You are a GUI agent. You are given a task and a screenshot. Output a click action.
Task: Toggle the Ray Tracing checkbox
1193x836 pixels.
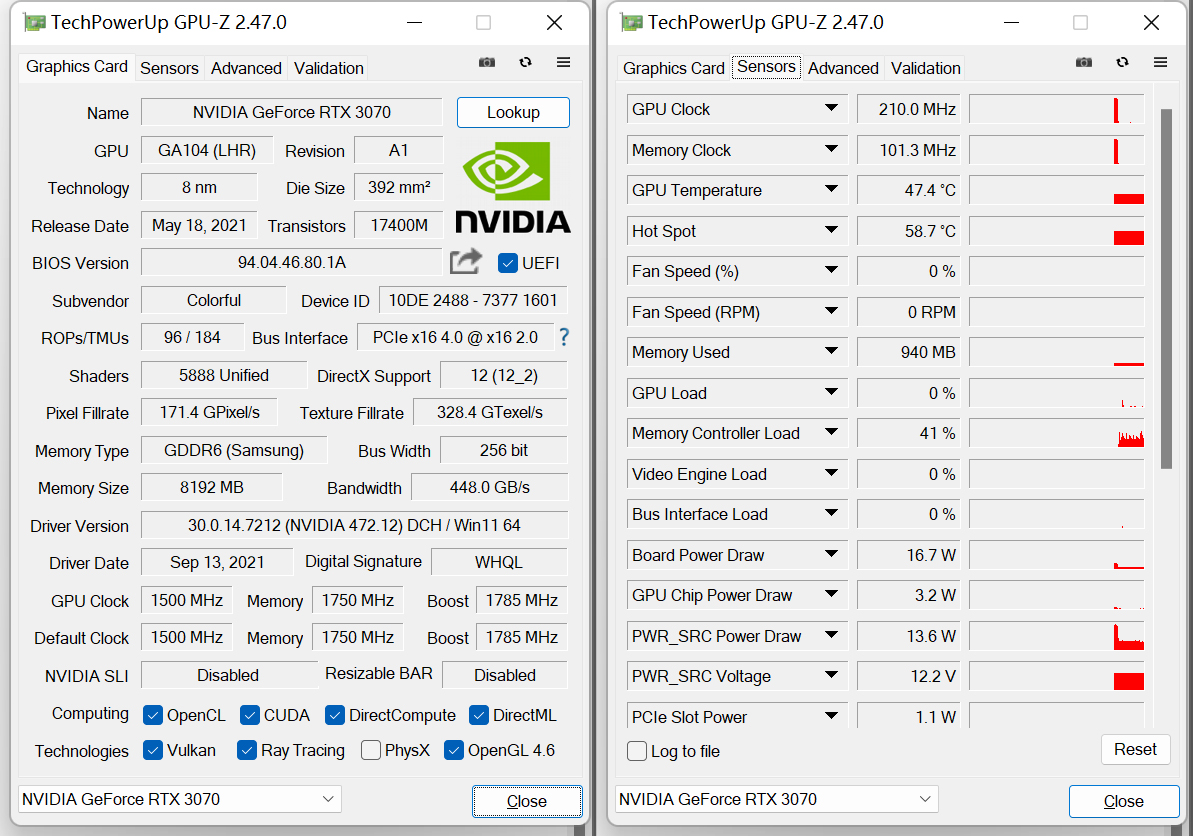pyautogui.click(x=247, y=750)
